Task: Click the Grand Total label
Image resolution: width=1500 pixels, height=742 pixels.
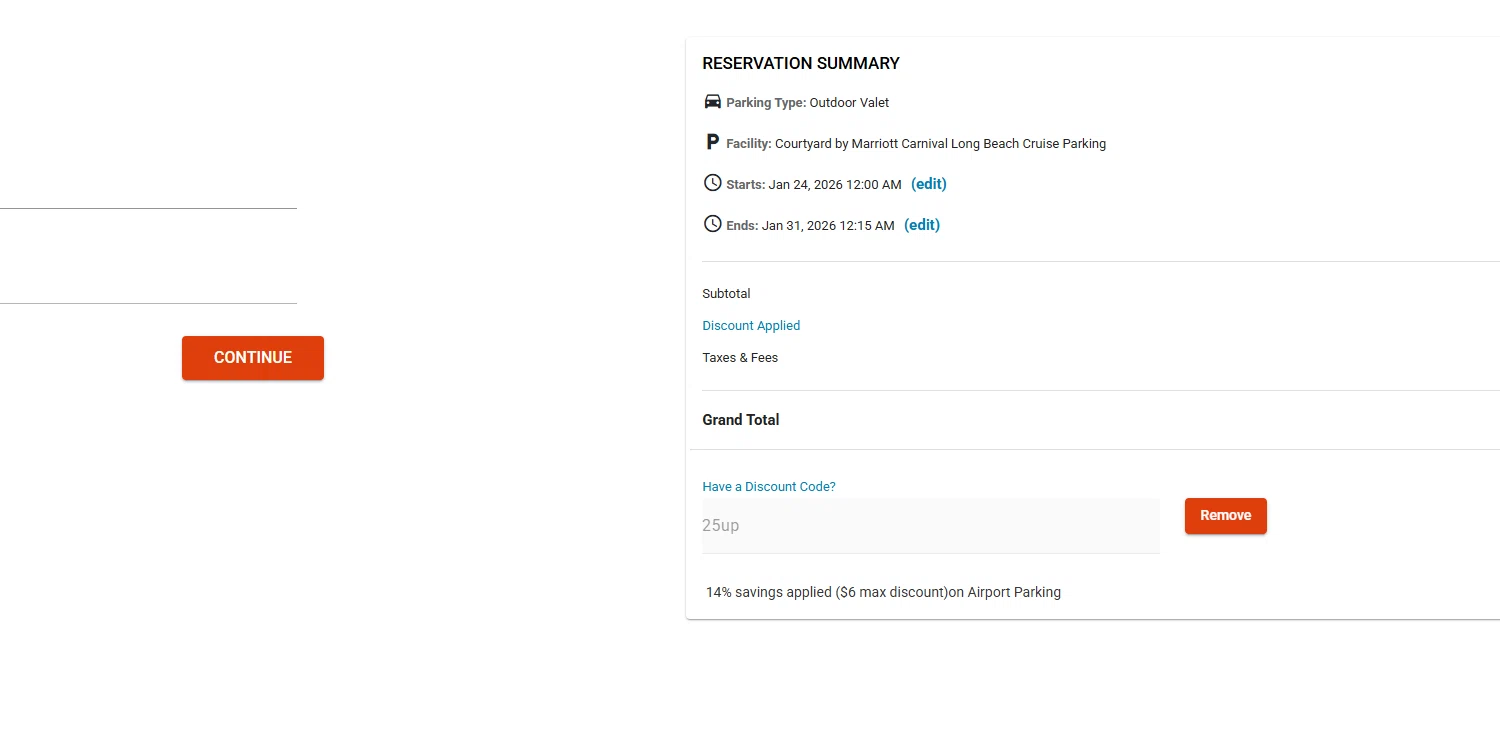Action: tap(740, 420)
